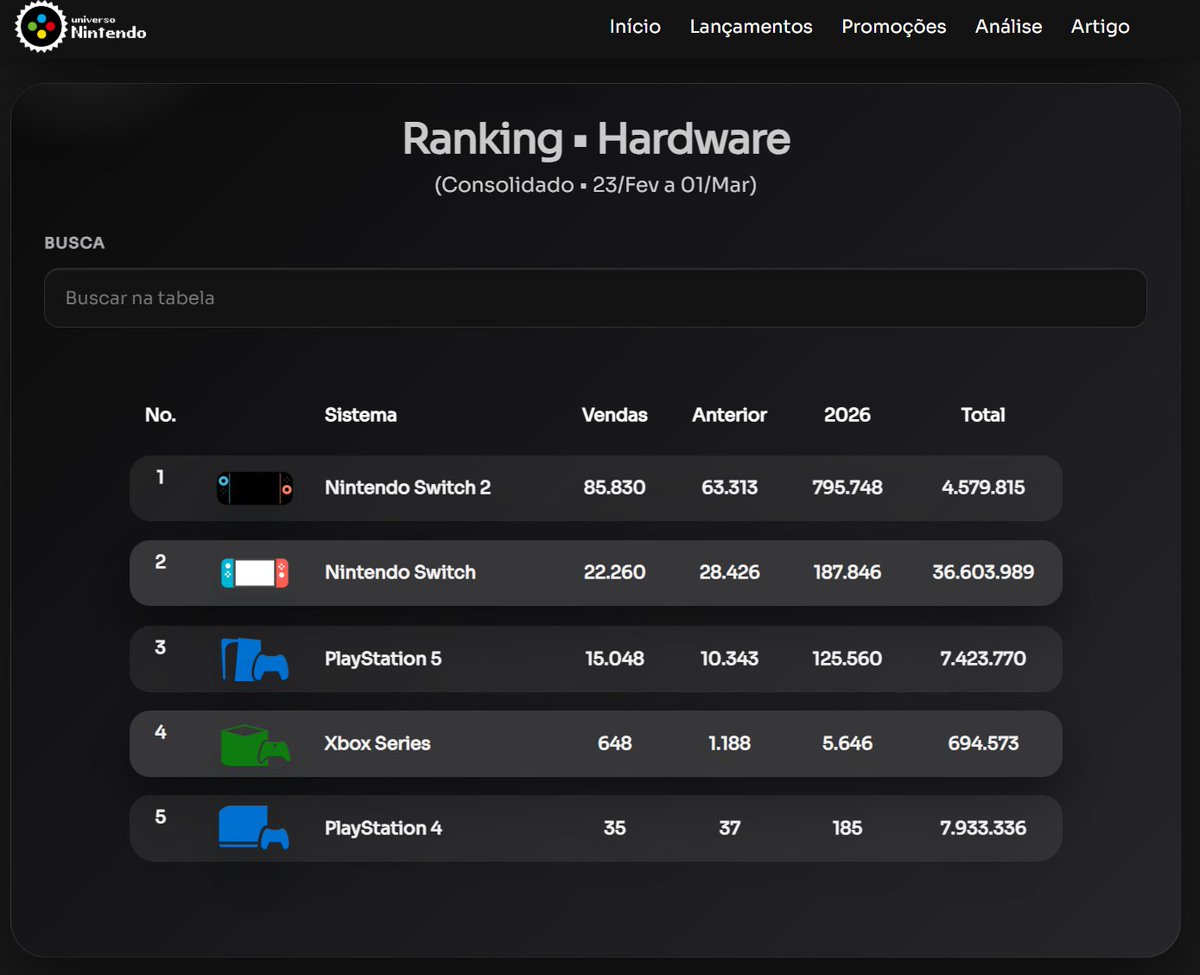The height and width of the screenshot is (975, 1200).
Task: Click the 37 previous-week value
Action: (x=730, y=828)
